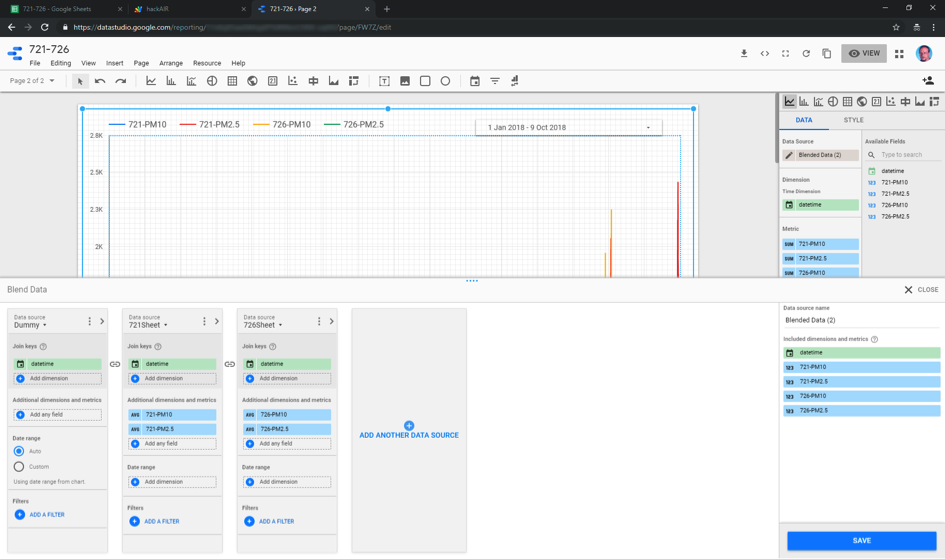Click the share/add people icon
Screen dimensions: 945x559
(x=928, y=81)
